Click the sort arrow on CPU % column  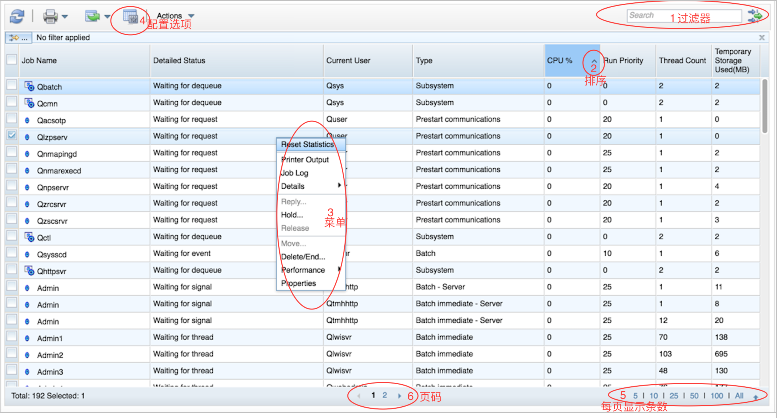coord(593,65)
